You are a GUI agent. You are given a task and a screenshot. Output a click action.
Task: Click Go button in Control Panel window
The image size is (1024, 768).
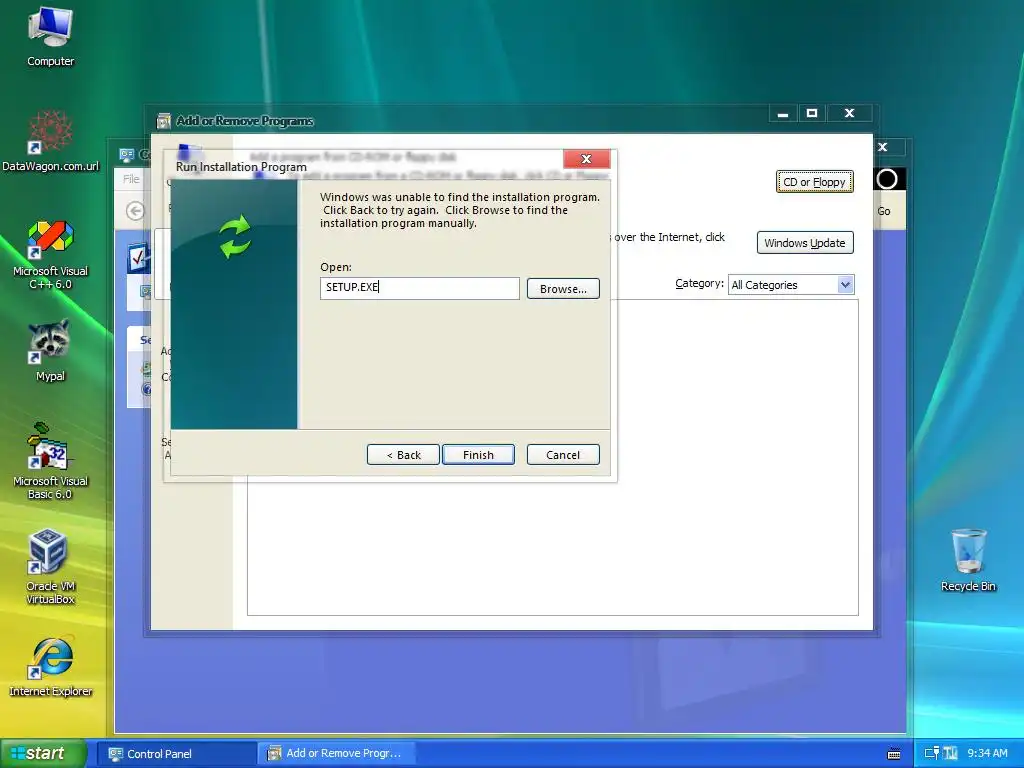(x=884, y=211)
